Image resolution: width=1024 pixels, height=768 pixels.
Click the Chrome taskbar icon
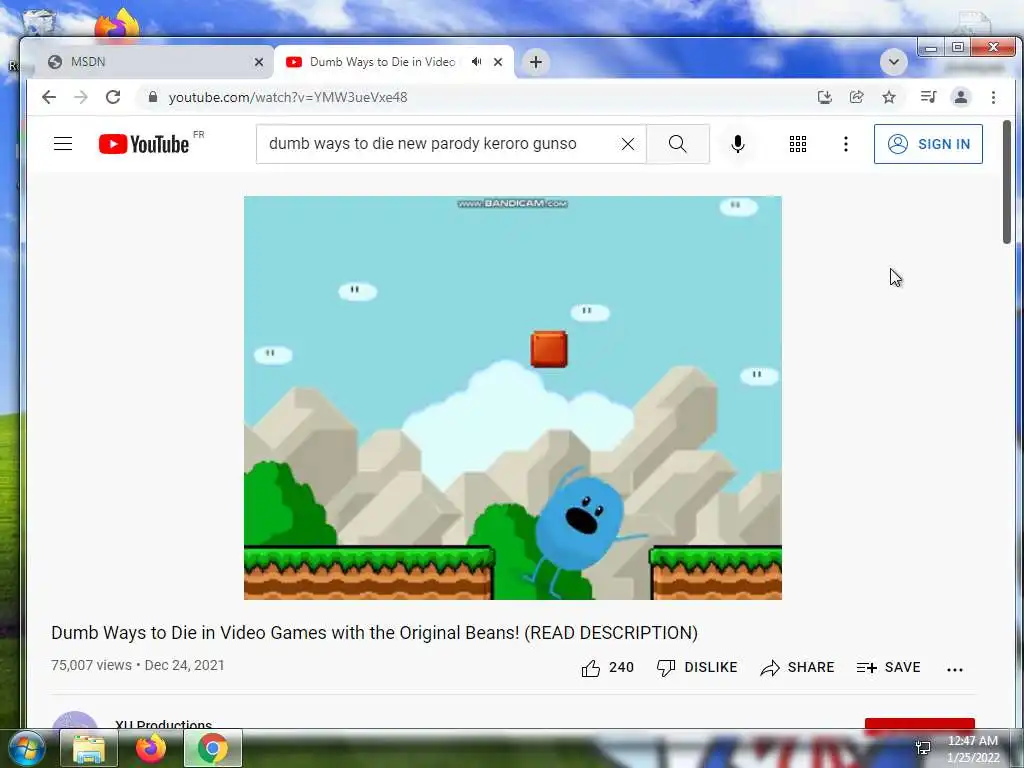(213, 748)
